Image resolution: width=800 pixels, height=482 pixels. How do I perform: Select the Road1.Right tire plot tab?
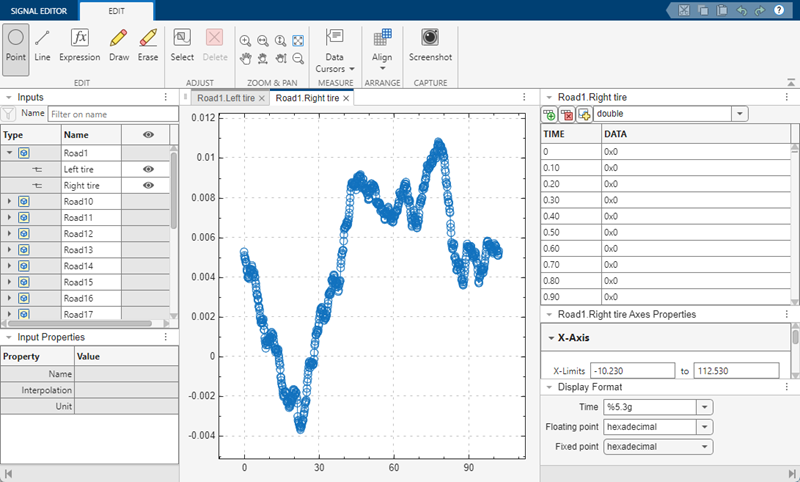pos(307,98)
